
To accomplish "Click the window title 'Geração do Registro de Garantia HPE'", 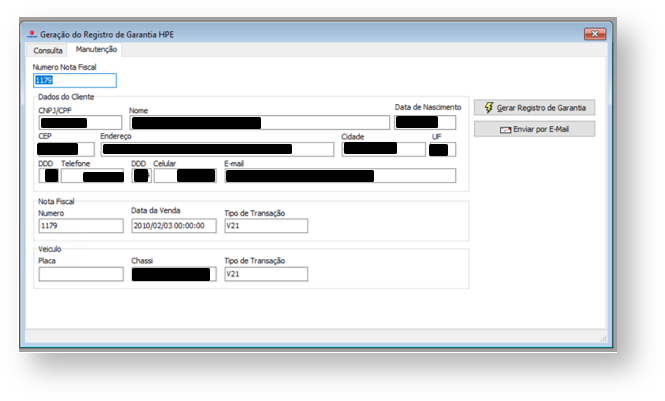I will 107,34.
